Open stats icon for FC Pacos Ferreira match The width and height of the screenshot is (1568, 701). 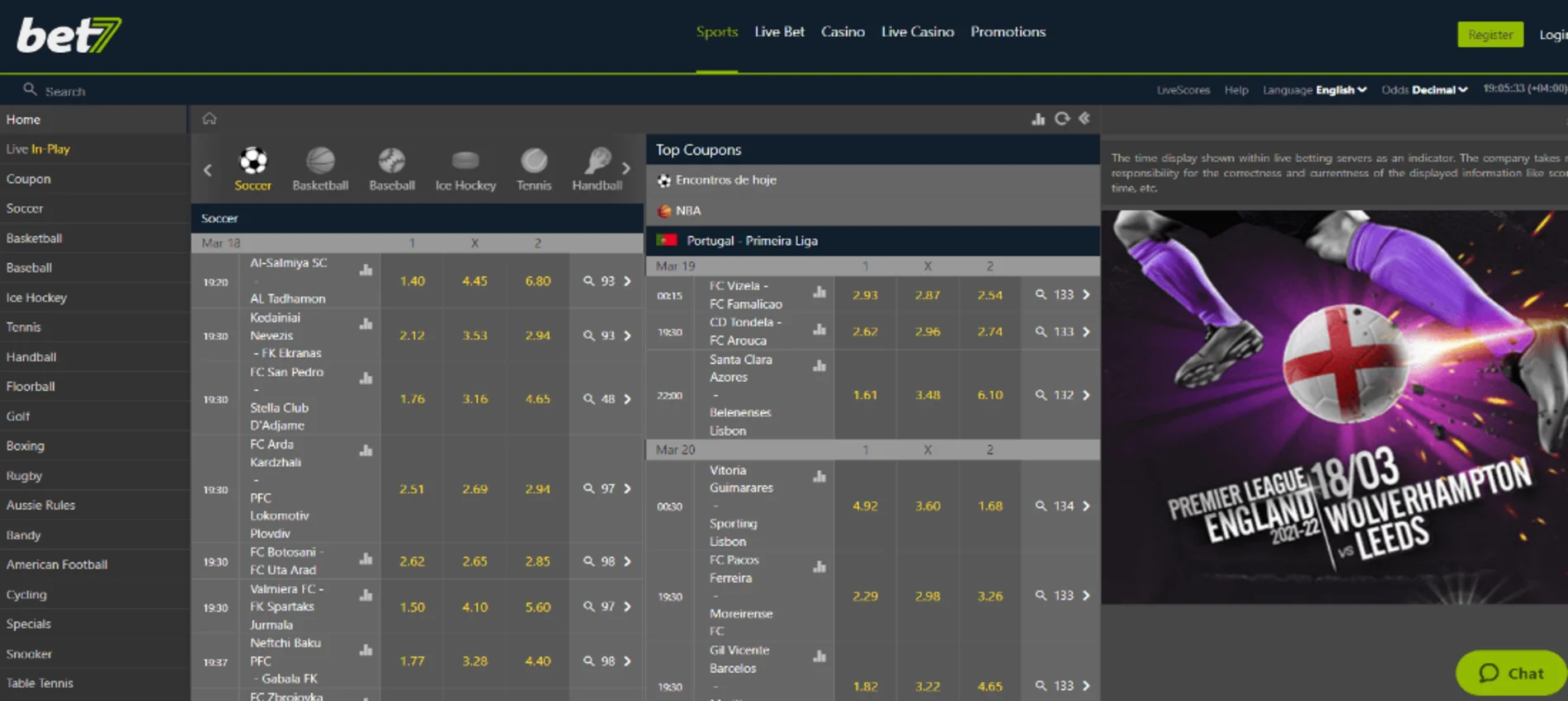819,567
